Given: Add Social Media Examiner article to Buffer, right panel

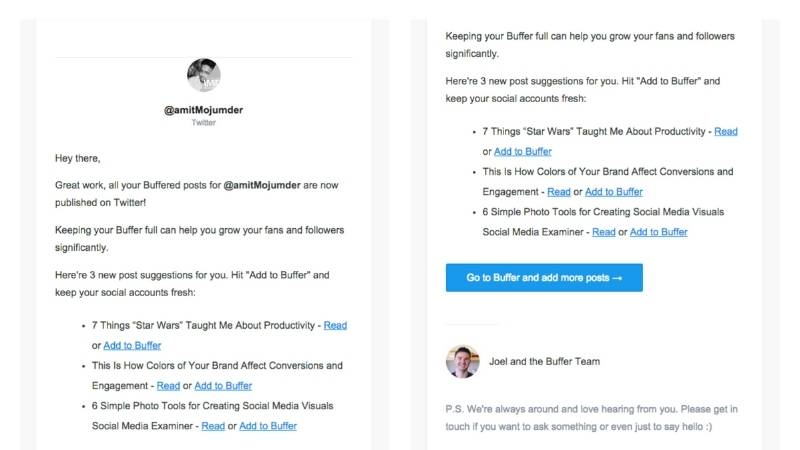Looking at the screenshot, I should 659,232.
